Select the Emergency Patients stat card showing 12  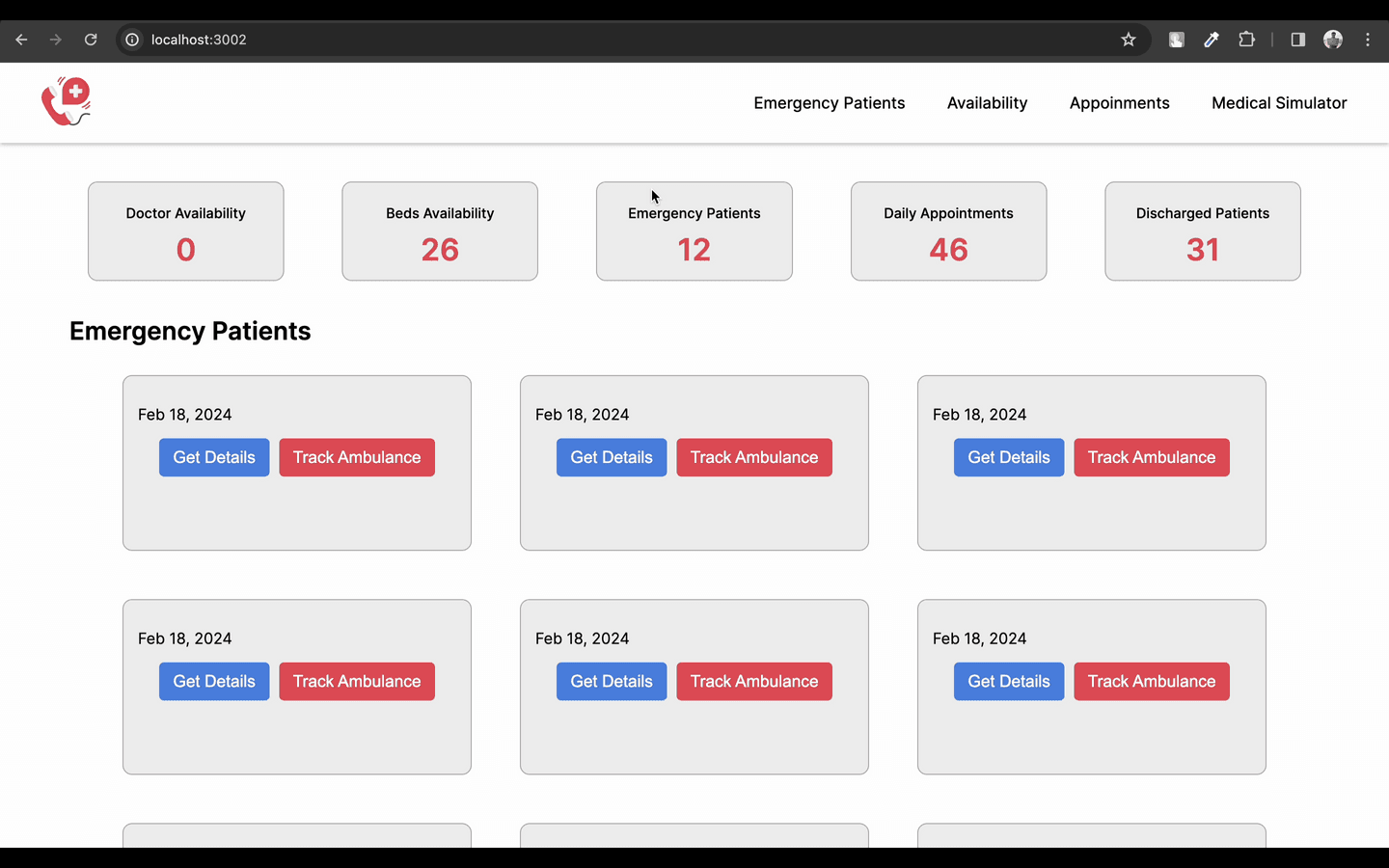694,231
